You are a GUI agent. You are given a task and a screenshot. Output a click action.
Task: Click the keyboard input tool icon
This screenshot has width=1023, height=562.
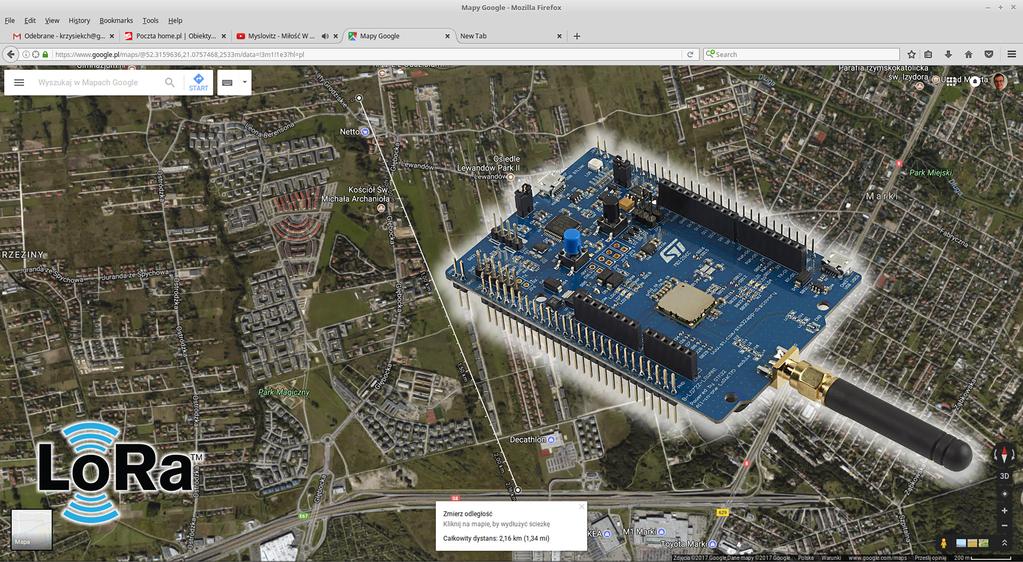click(x=228, y=83)
